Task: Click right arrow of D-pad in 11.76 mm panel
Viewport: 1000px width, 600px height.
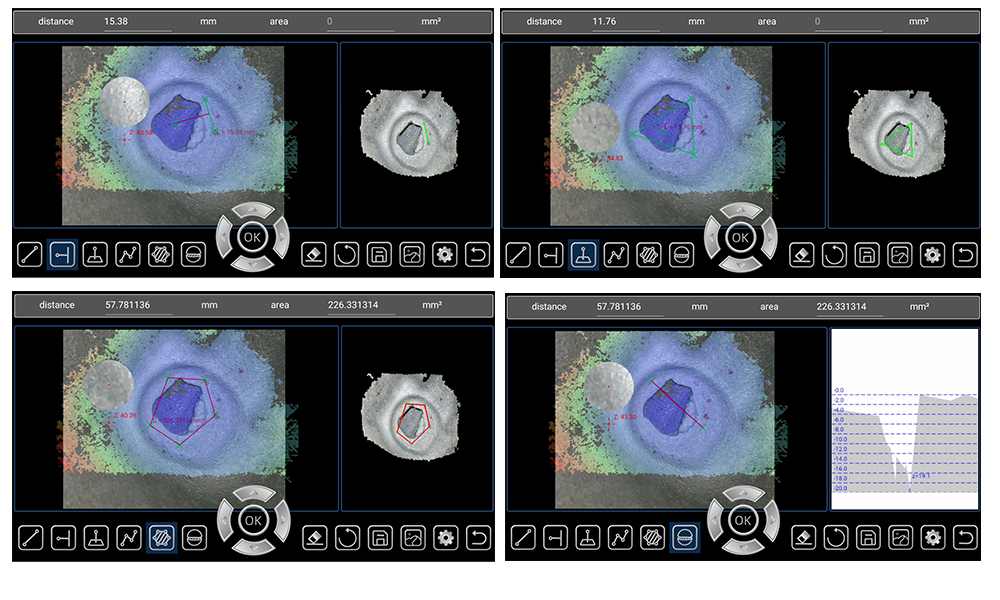Action: tap(770, 237)
